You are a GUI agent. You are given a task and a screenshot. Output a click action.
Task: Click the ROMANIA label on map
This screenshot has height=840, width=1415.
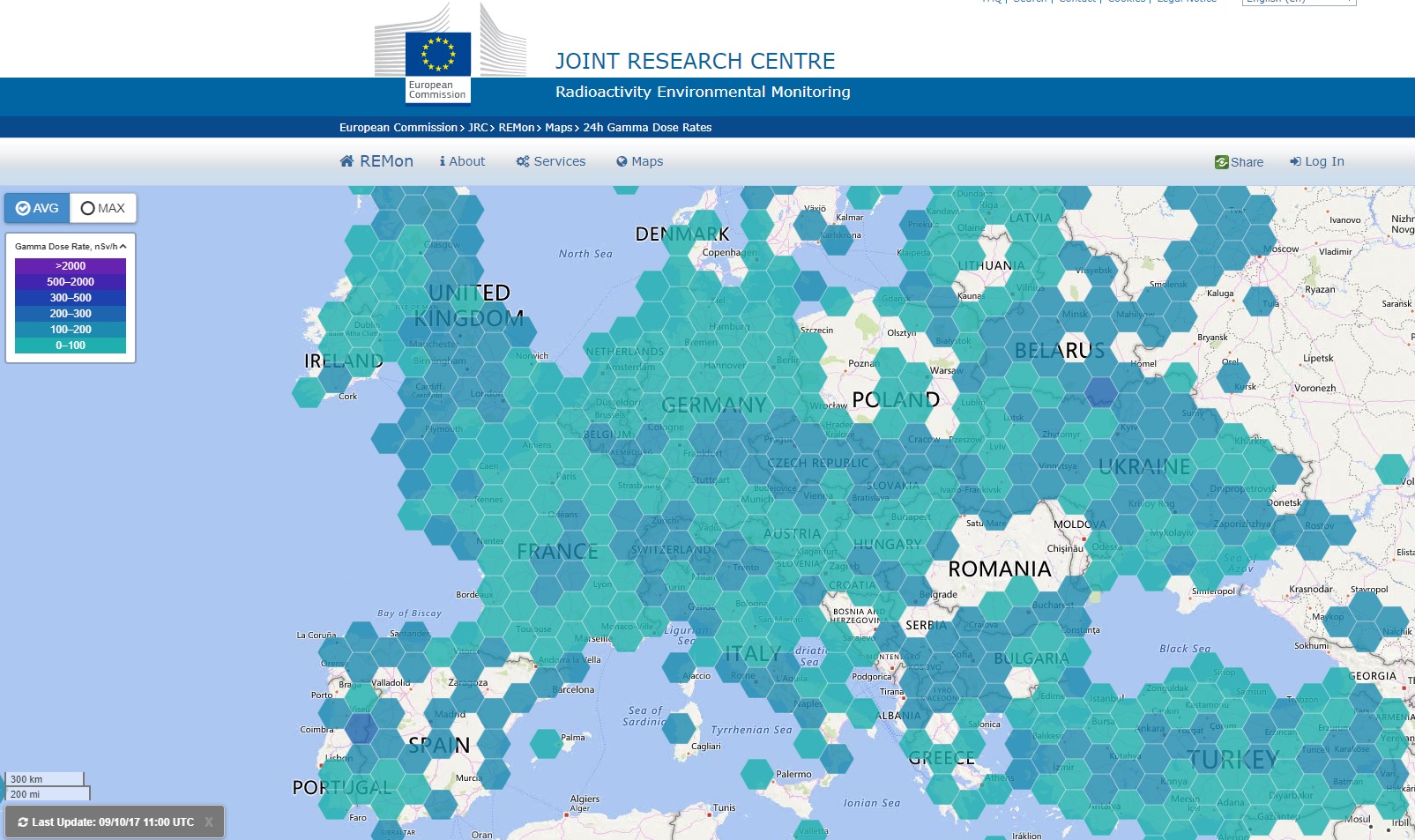point(1000,569)
